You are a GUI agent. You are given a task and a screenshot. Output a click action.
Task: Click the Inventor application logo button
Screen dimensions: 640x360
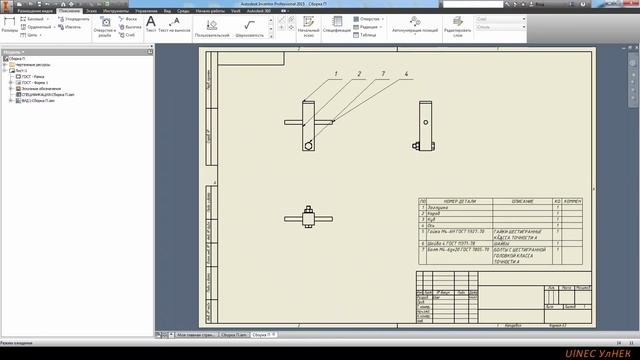[6, 6]
